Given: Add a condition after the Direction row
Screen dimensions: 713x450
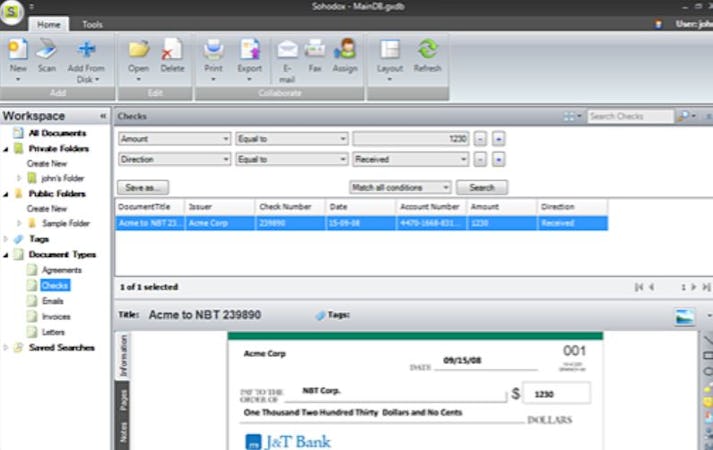Looking at the screenshot, I should click(498, 160).
